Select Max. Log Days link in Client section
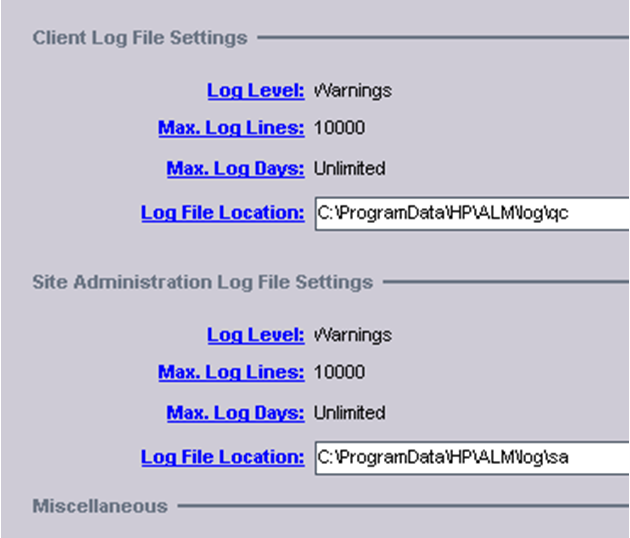The image size is (630, 538). click(235, 169)
